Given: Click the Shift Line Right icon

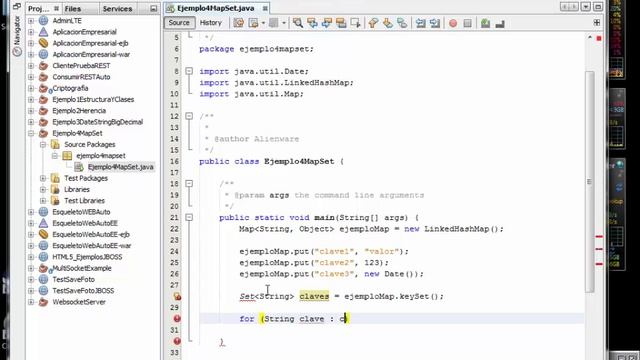Looking at the screenshot, I should (435, 23).
